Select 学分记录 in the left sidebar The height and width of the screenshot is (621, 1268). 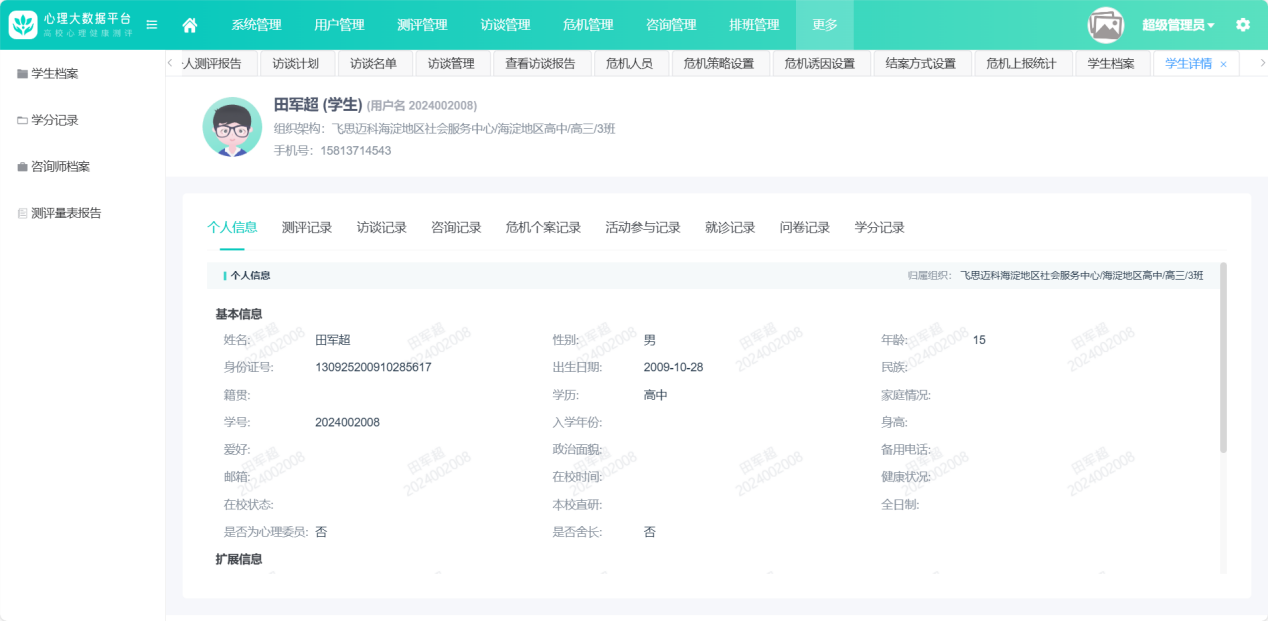(x=54, y=120)
